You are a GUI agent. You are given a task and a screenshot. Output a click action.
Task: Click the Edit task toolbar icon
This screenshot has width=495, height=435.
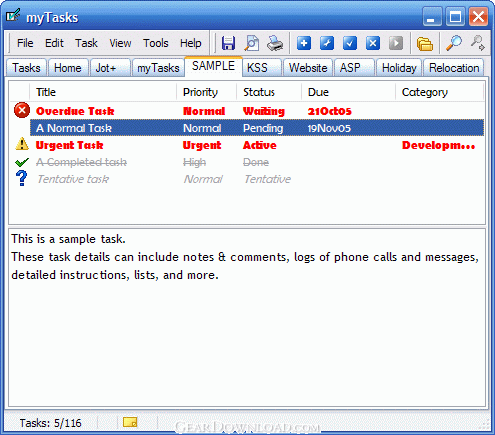tap(327, 43)
